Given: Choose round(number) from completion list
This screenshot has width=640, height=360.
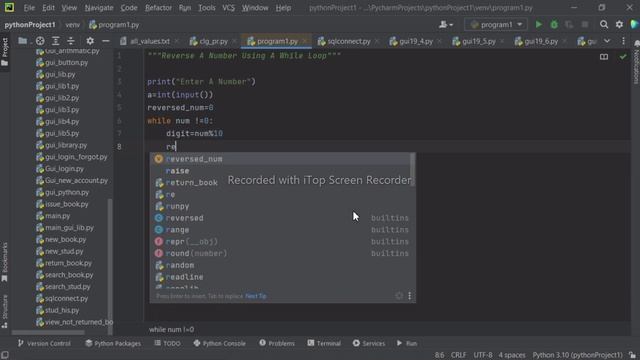Looking at the screenshot, I should 281,253.
